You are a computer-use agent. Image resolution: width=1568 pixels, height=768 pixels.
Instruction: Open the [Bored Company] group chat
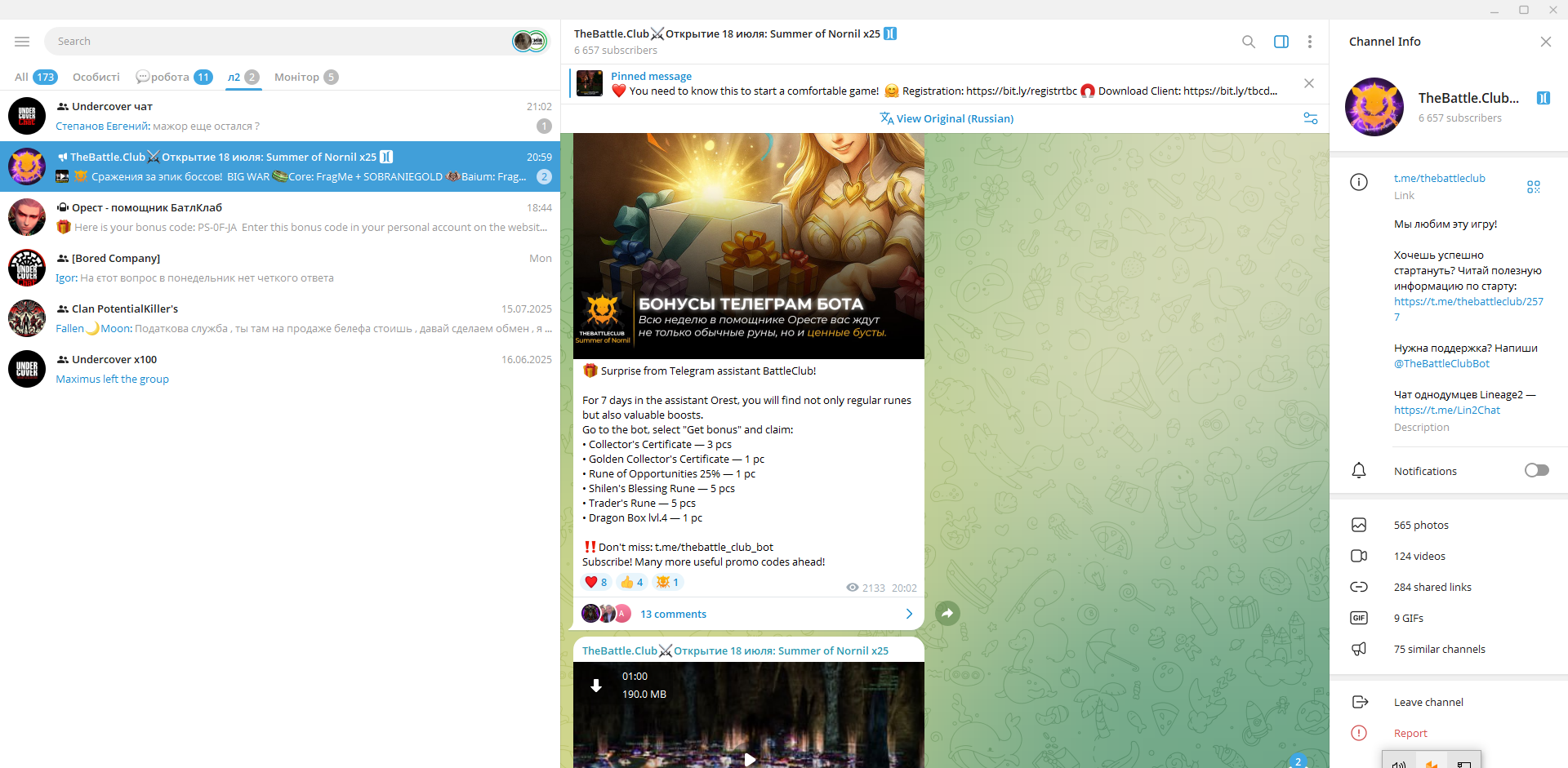280,268
